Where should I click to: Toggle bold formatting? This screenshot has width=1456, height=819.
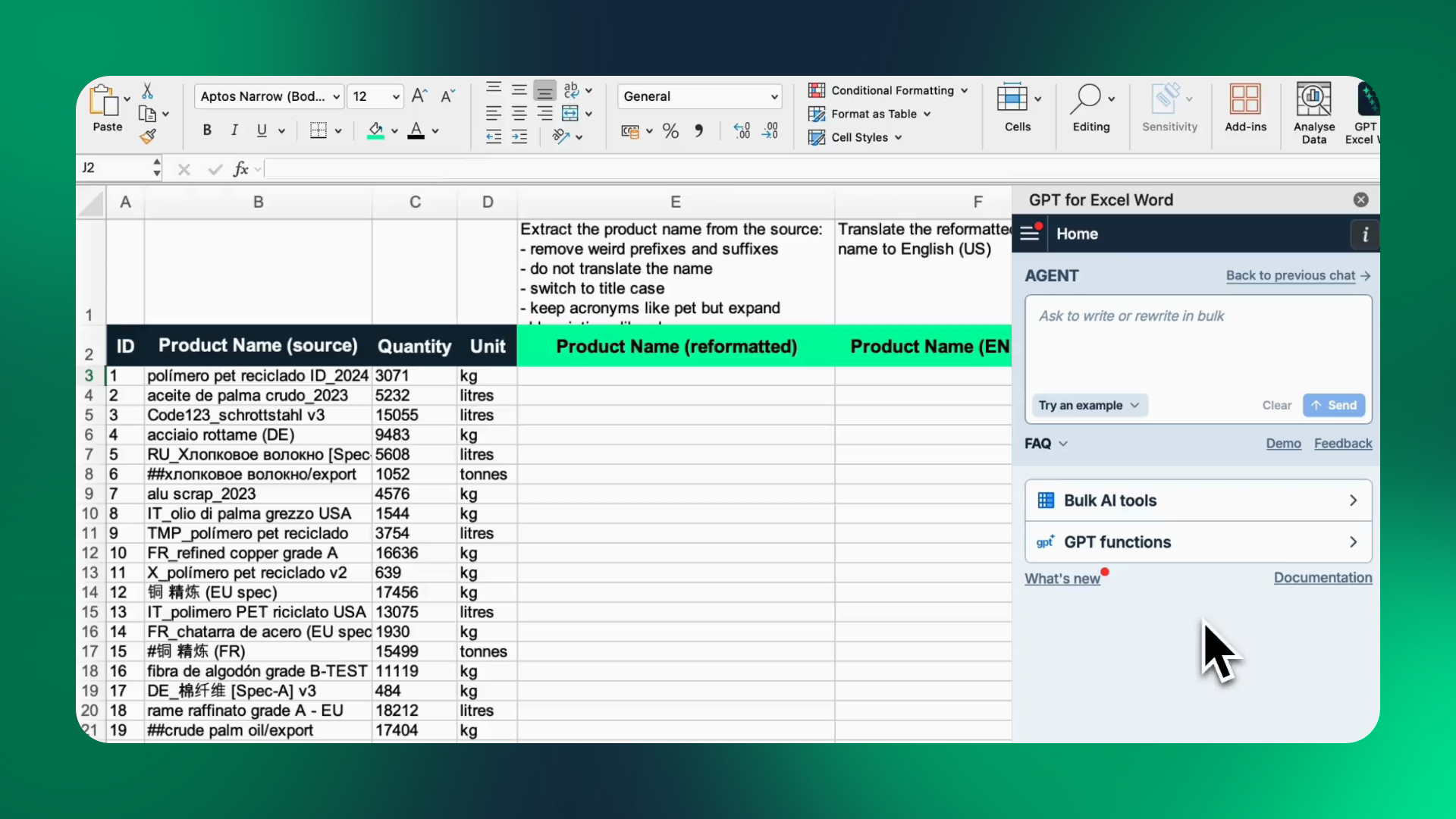[207, 130]
